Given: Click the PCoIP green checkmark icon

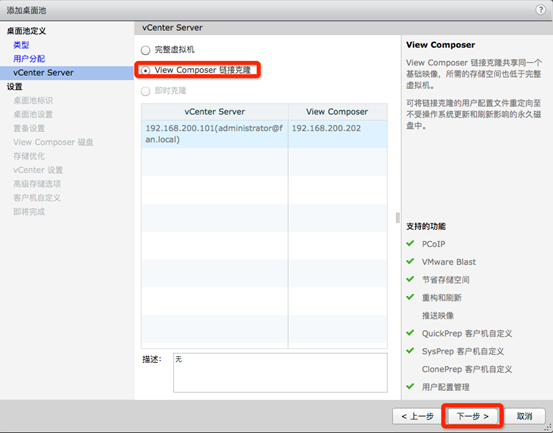Looking at the screenshot, I should [410, 243].
